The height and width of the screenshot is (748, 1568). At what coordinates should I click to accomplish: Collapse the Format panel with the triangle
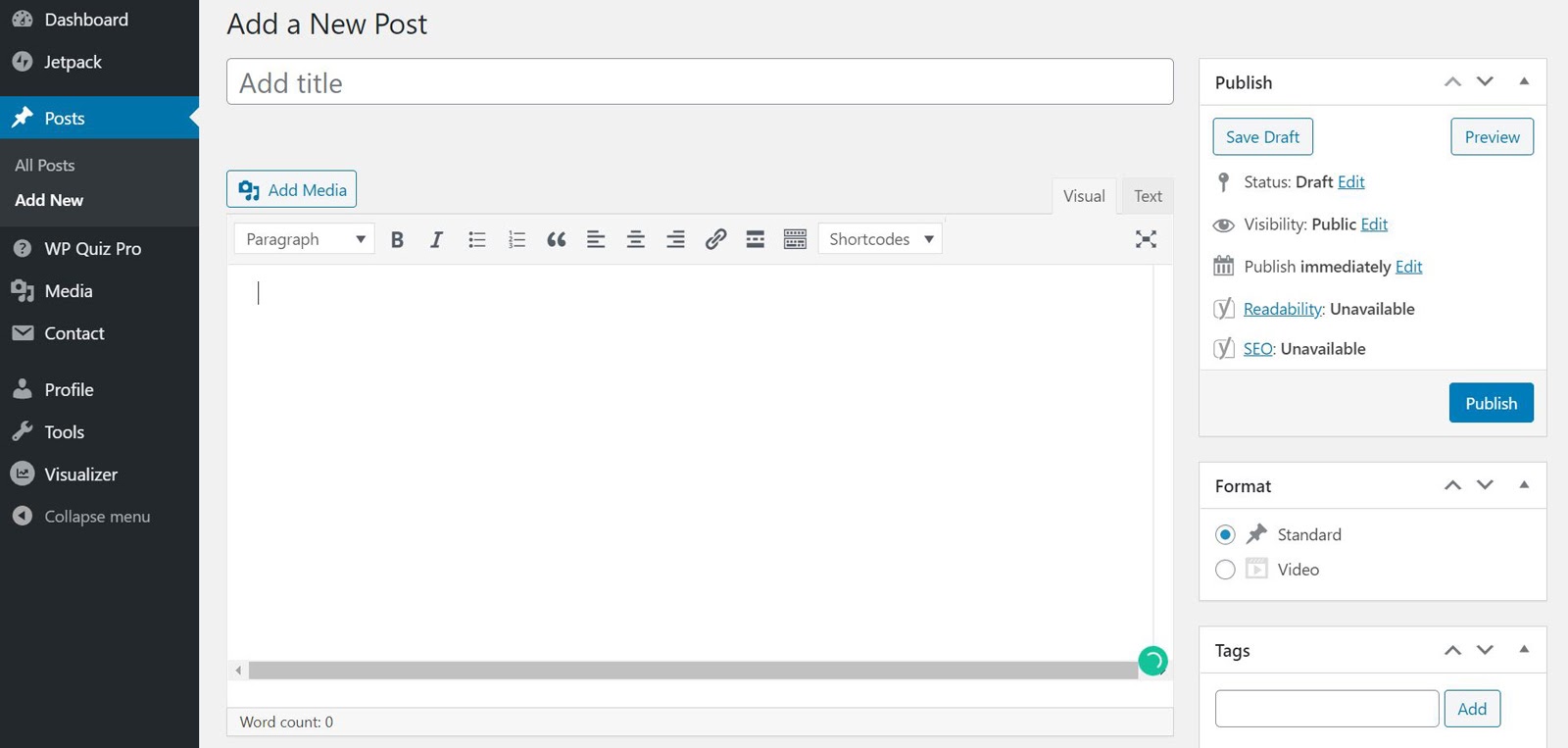[1524, 485]
